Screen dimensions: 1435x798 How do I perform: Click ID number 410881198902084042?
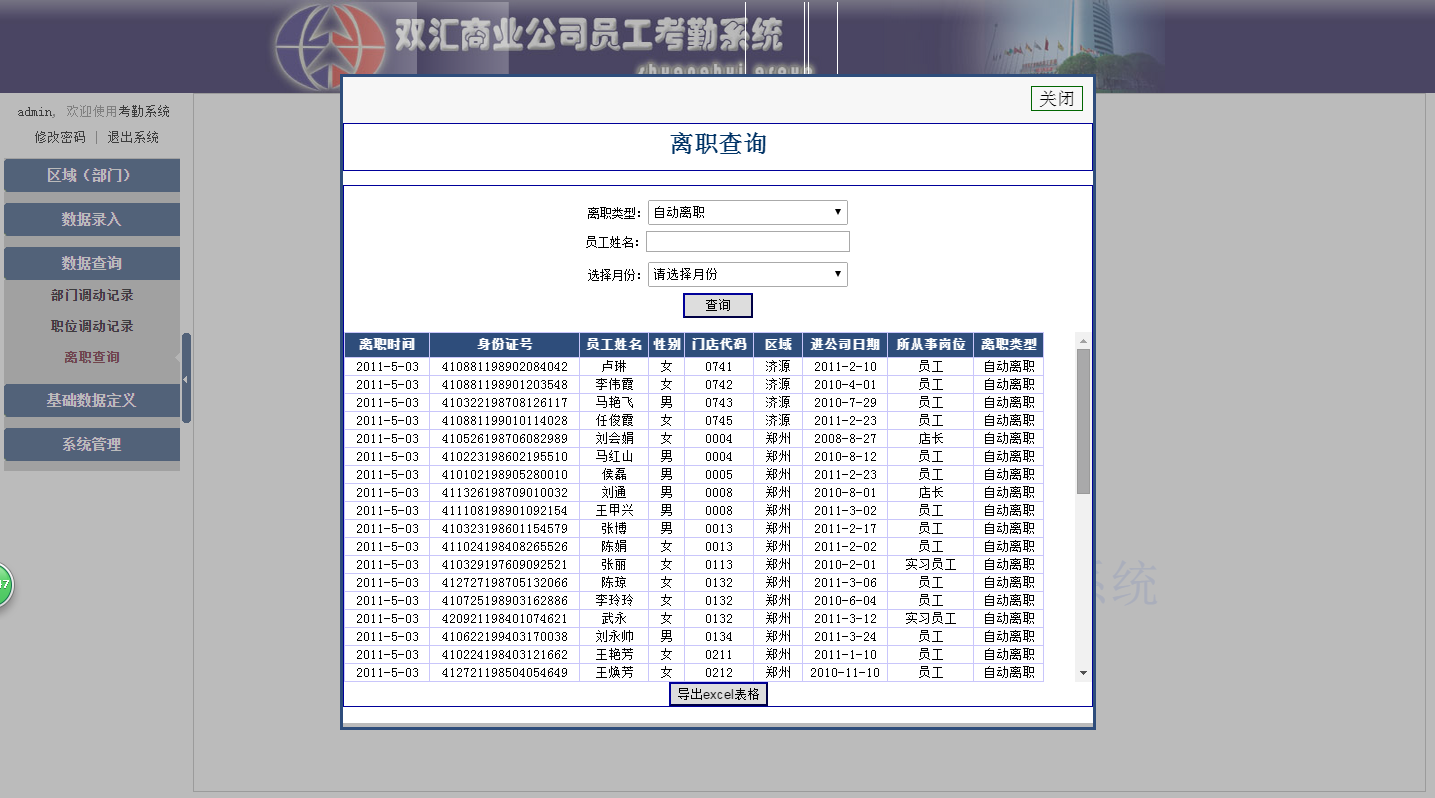click(x=505, y=367)
